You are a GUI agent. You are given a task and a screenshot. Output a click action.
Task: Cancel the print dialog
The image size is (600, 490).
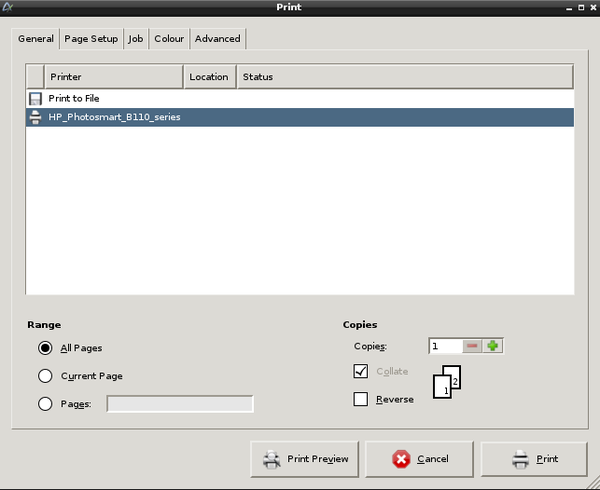click(419, 459)
